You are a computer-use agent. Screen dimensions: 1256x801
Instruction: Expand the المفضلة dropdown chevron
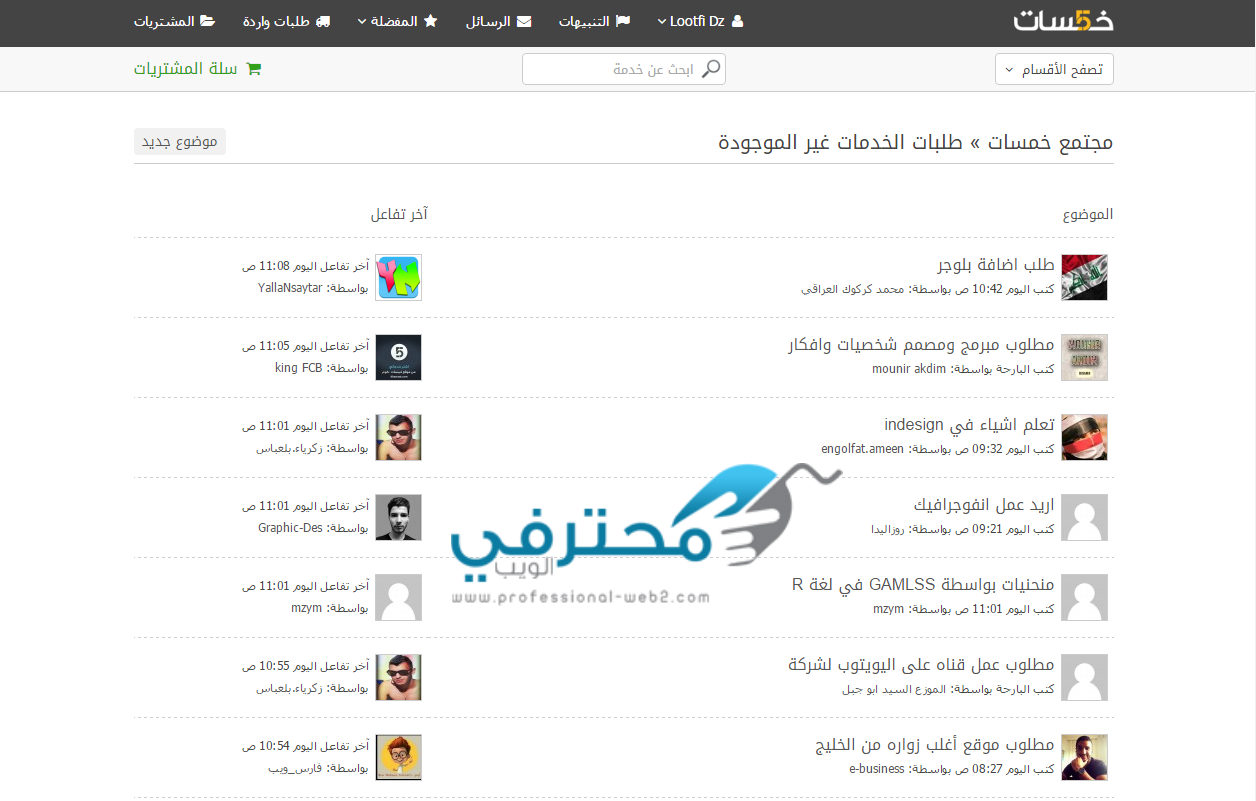click(362, 22)
